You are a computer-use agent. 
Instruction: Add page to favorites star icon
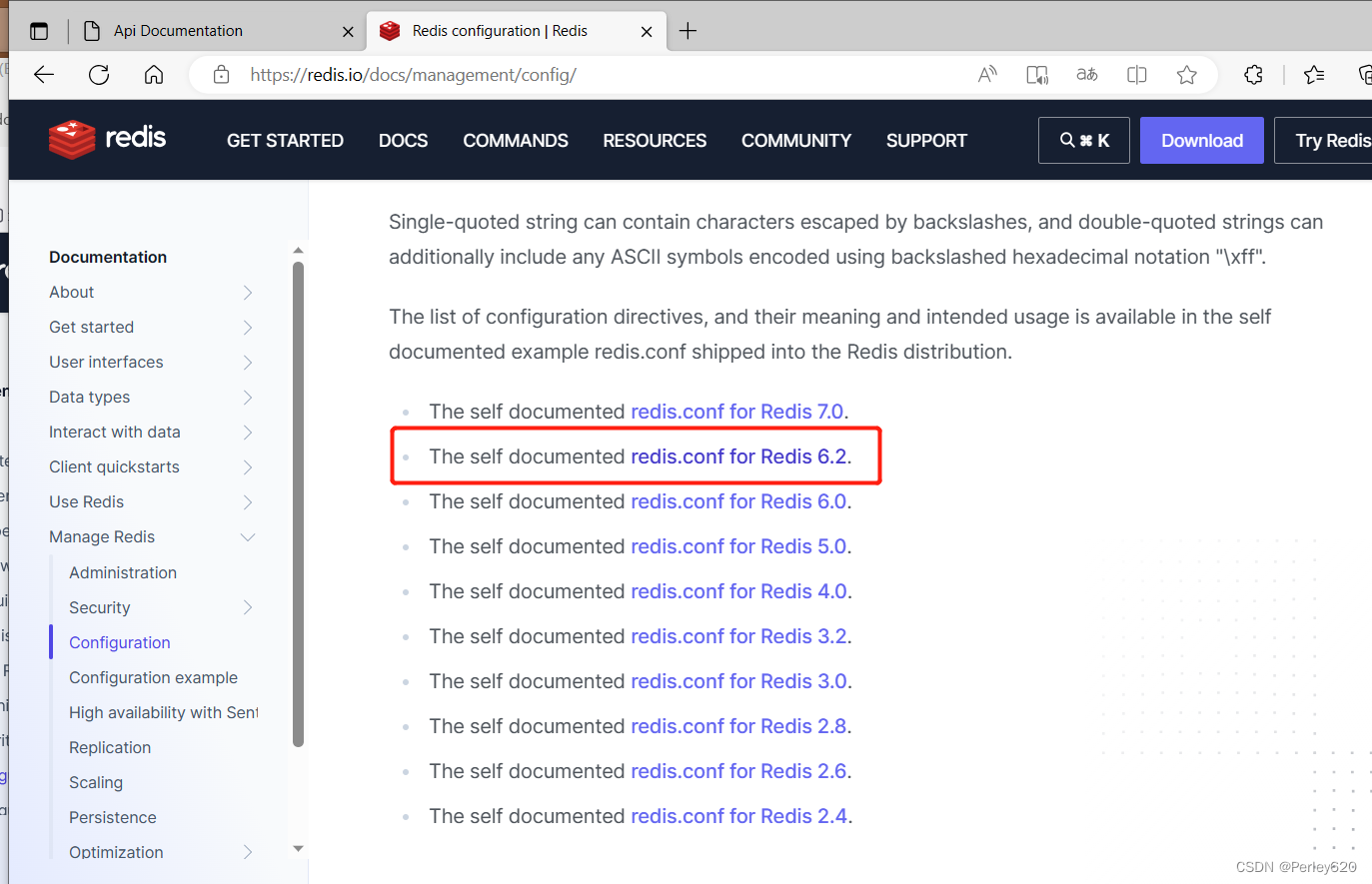click(x=1187, y=75)
